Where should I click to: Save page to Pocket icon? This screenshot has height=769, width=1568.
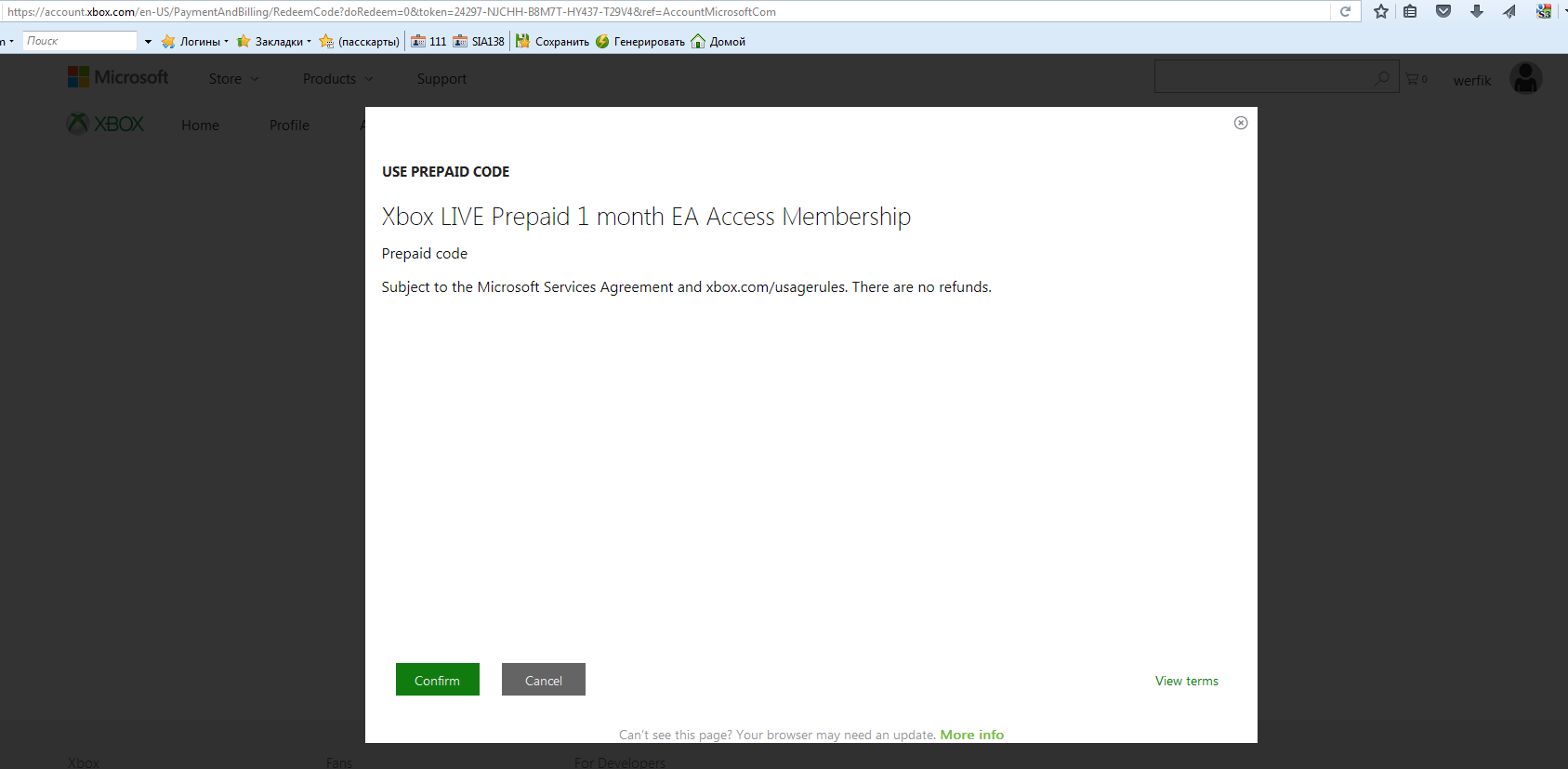point(1443,11)
